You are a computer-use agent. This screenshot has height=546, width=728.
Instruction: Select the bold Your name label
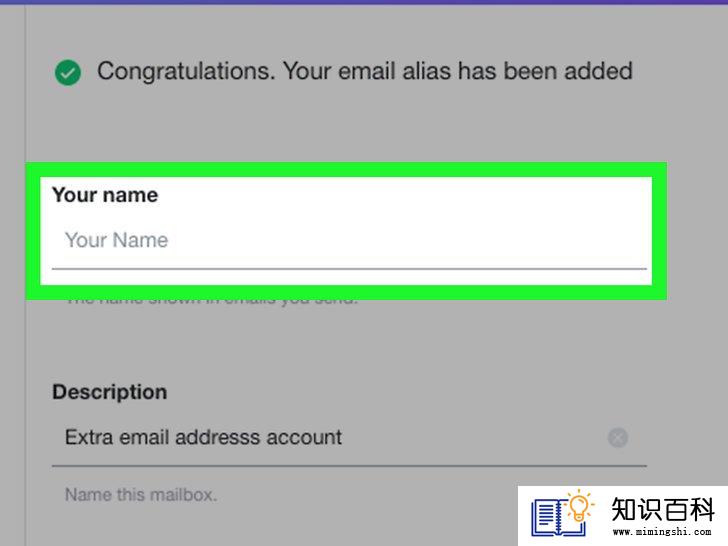point(105,195)
